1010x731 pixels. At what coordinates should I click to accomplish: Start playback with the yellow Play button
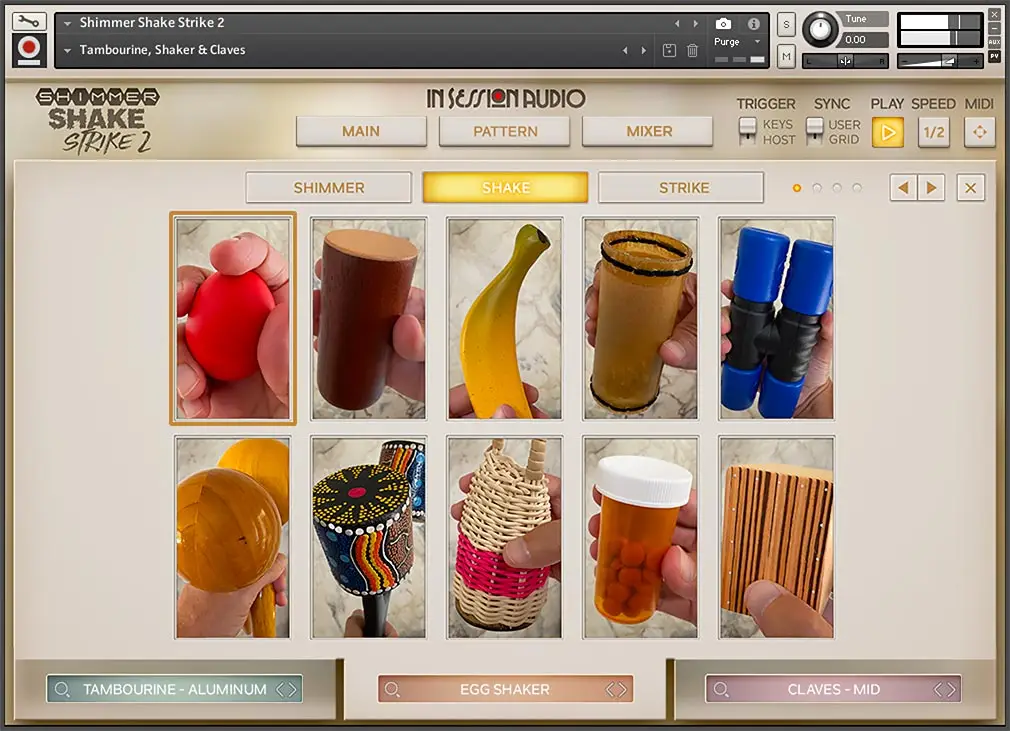(x=888, y=133)
